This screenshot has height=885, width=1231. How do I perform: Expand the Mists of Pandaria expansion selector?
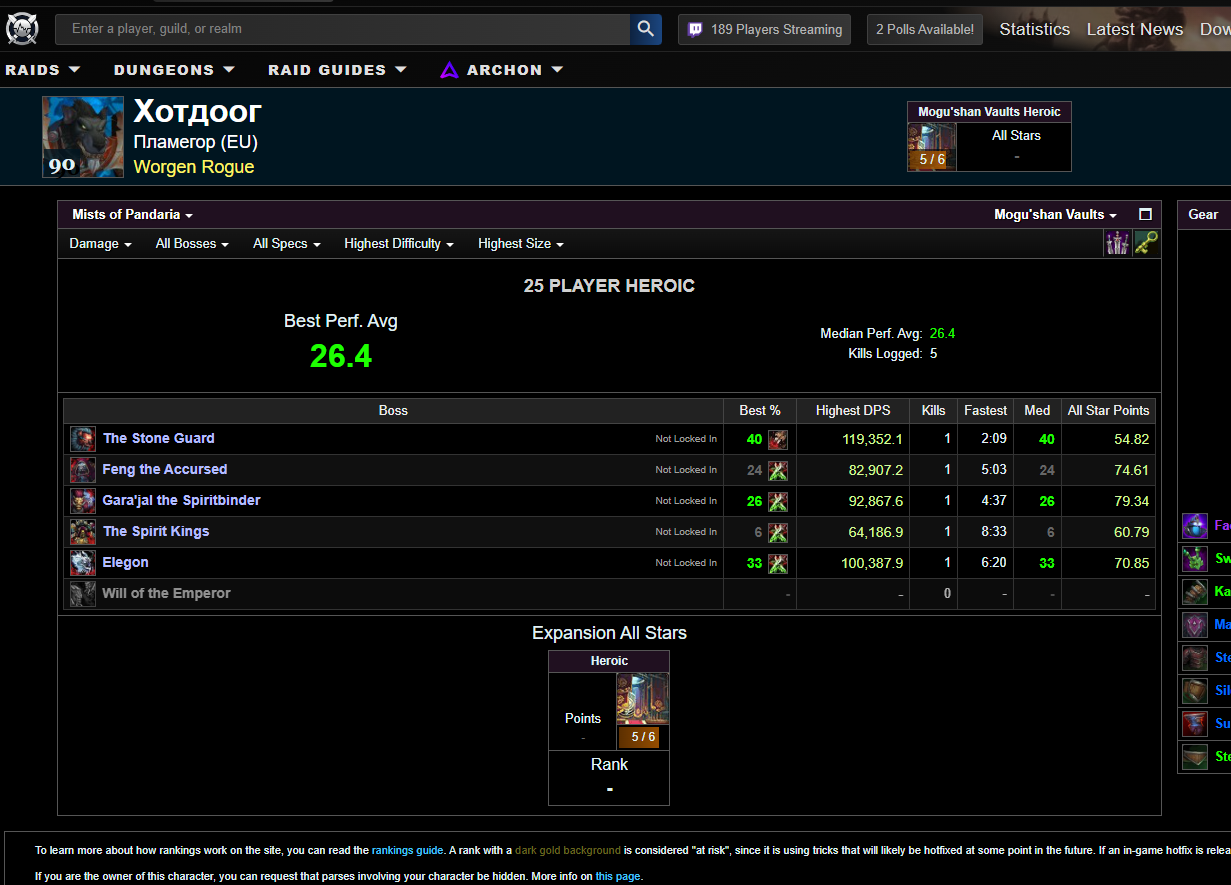point(132,215)
